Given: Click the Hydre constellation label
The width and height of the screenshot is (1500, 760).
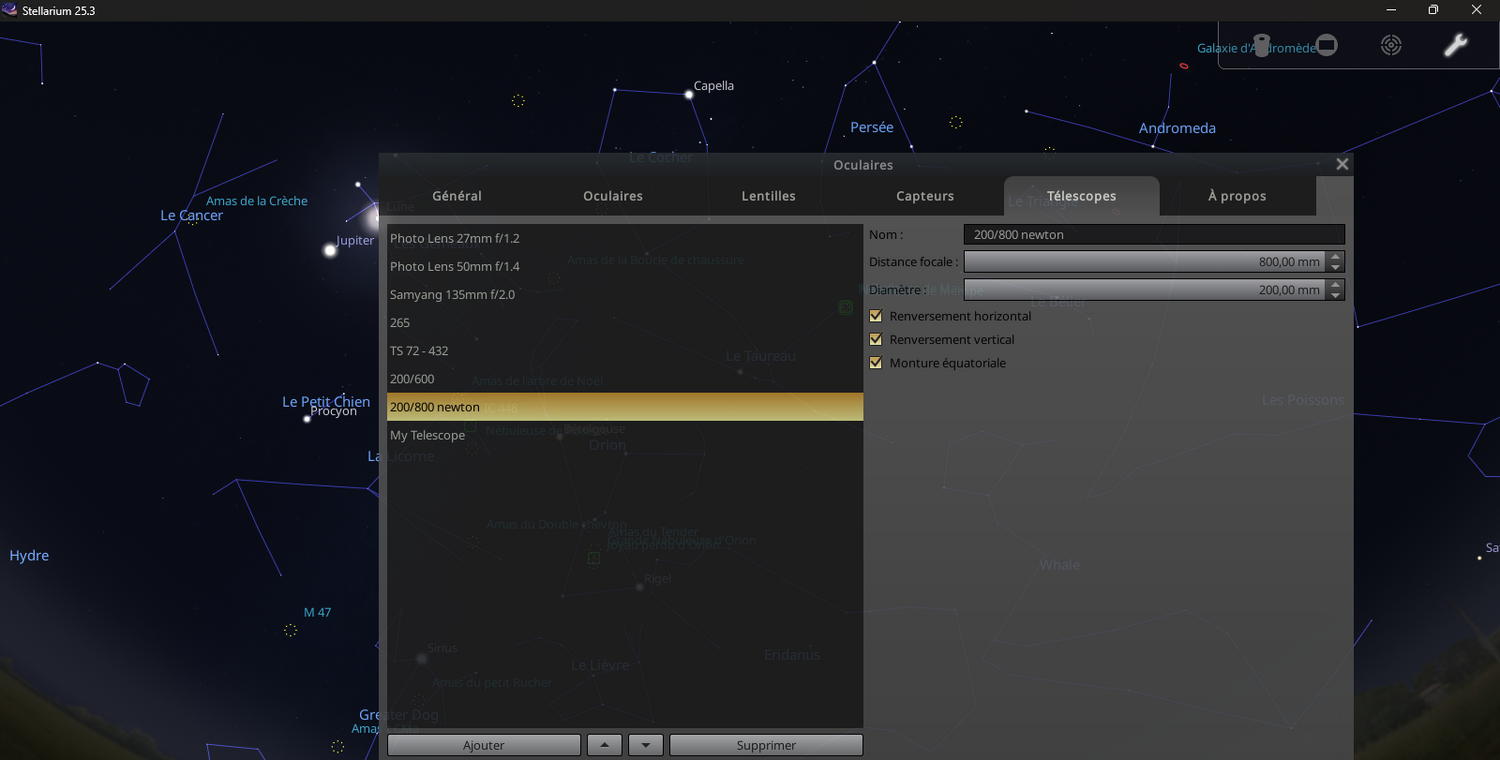Looking at the screenshot, I should pyautogui.click(x=29, y=555).
